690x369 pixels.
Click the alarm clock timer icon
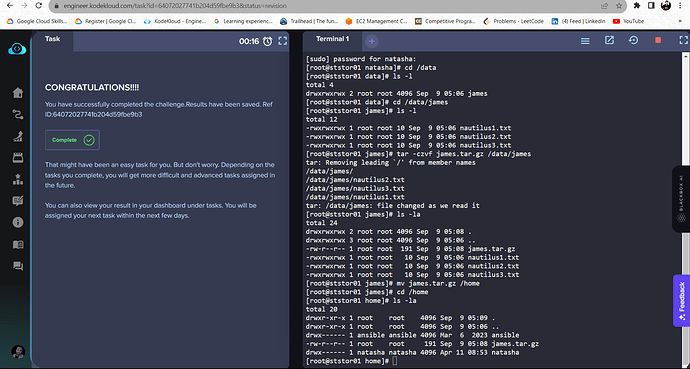tap(268, 41)
